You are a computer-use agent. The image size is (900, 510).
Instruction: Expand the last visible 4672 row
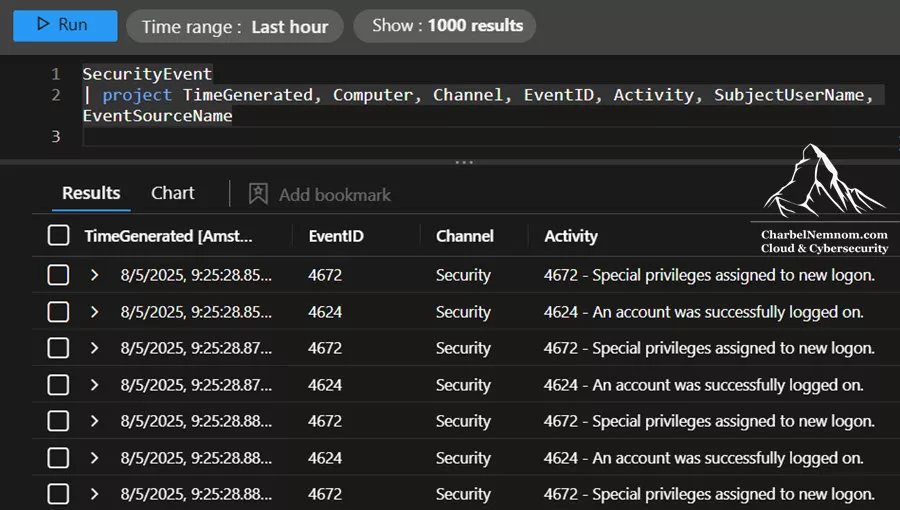(x=95, y=494)
